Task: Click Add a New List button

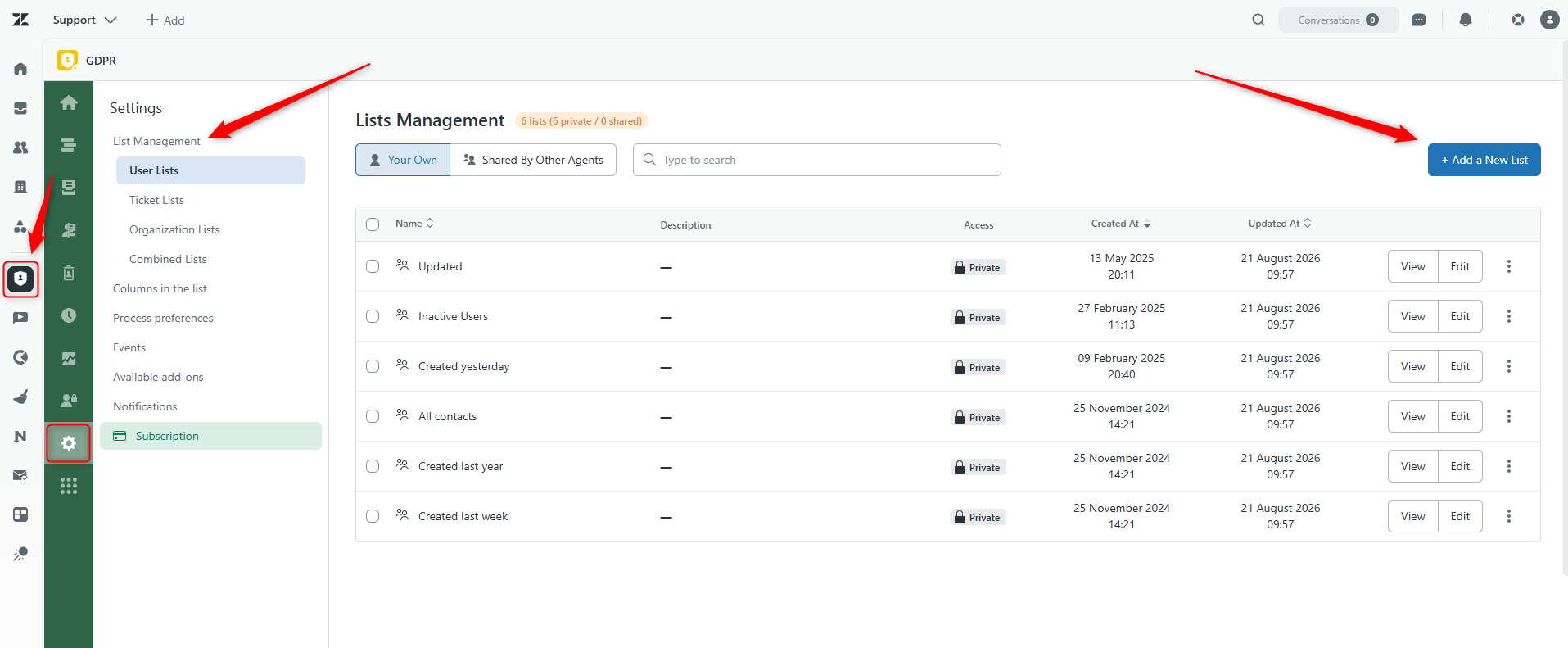Action: click(x=1484, y=160)
